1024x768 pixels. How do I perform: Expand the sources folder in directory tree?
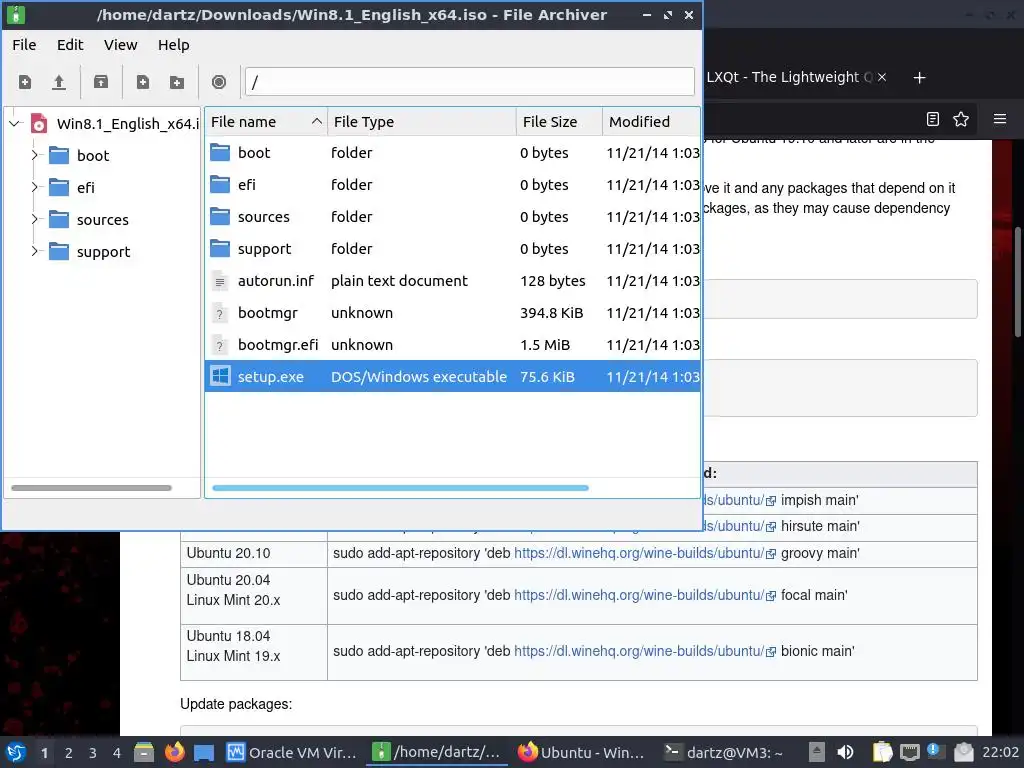[x=35, y=219]
